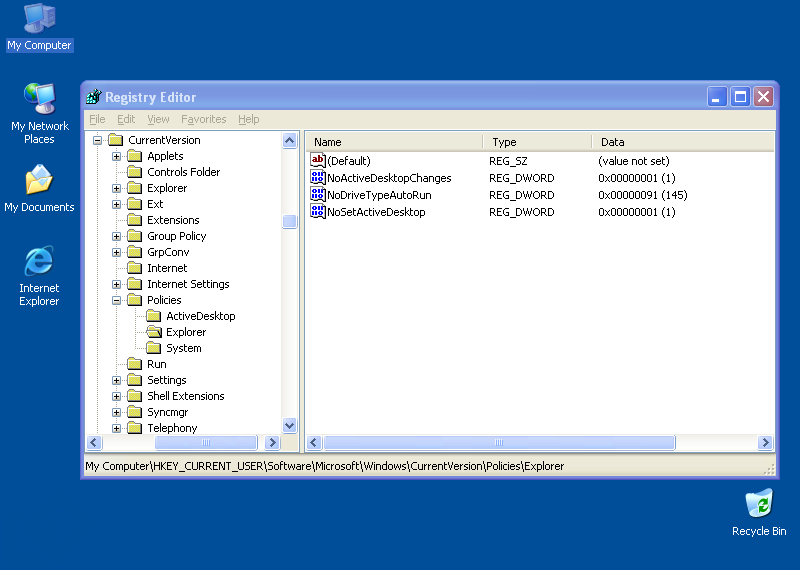Select the NoSetActiveDesktop value name
This screenshot has width=800, height=570.
point(376,212)
